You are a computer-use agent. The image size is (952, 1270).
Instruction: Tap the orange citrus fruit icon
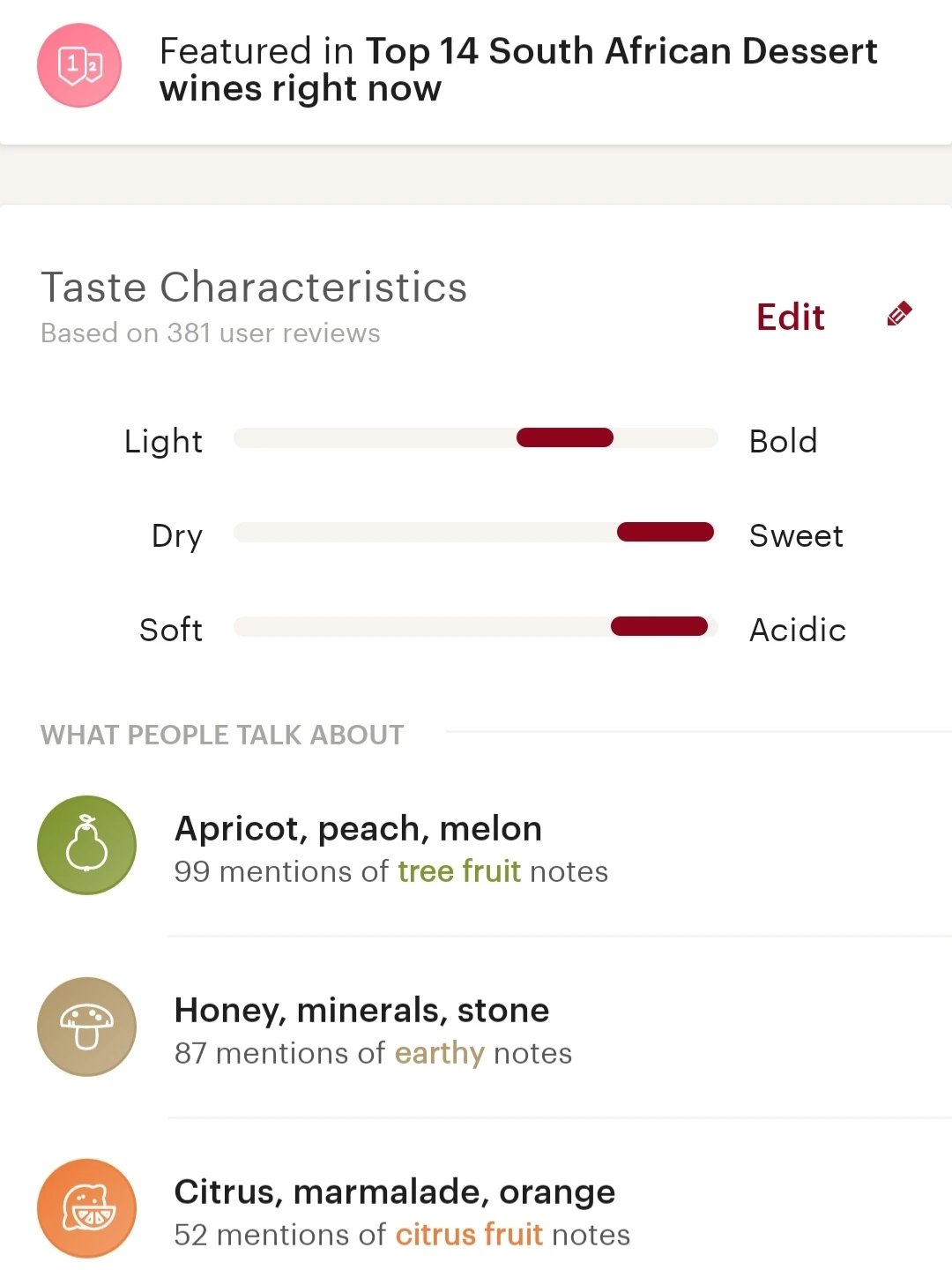click(x=86, y=1208)
